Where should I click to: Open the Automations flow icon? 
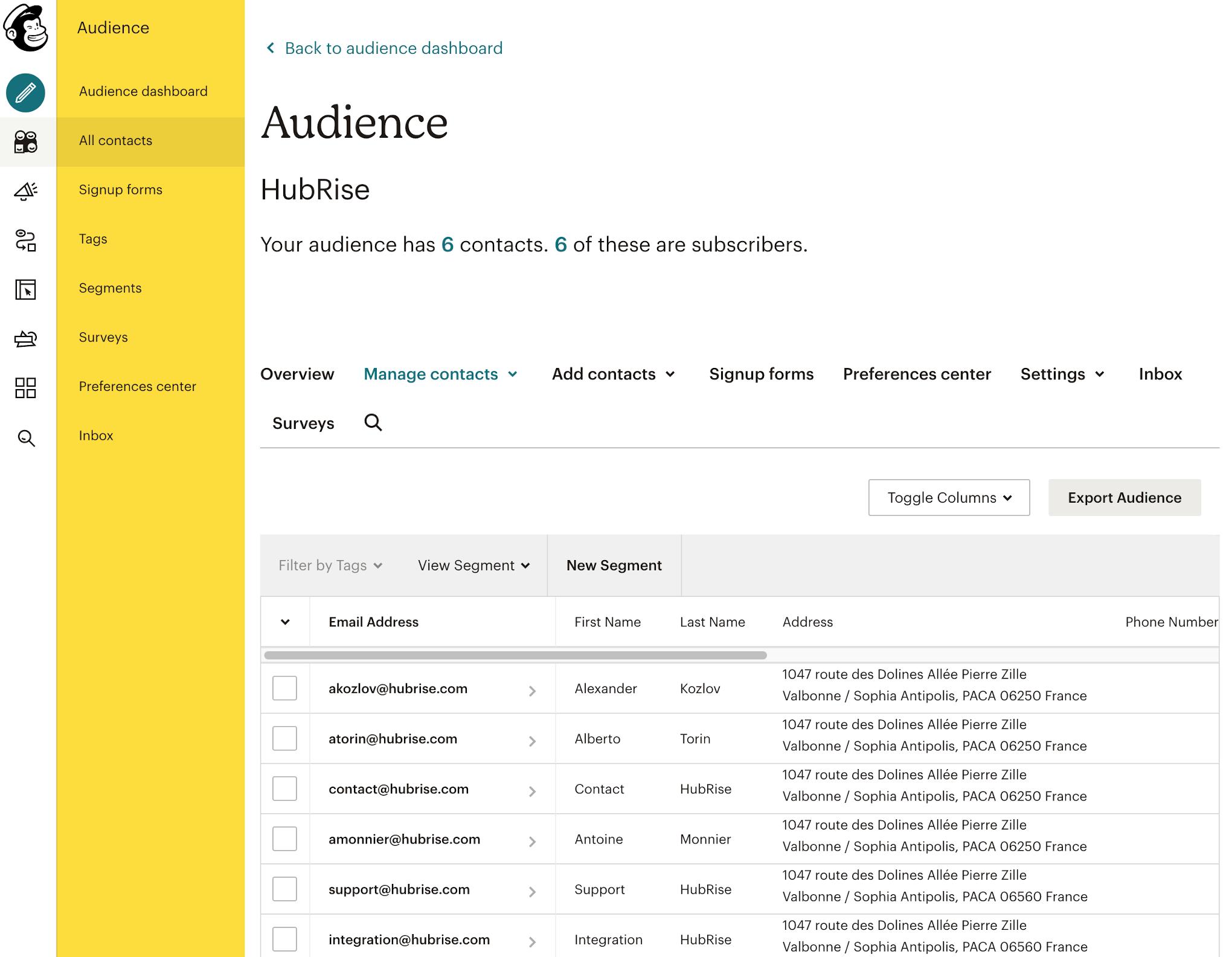(x=25, y=240)
